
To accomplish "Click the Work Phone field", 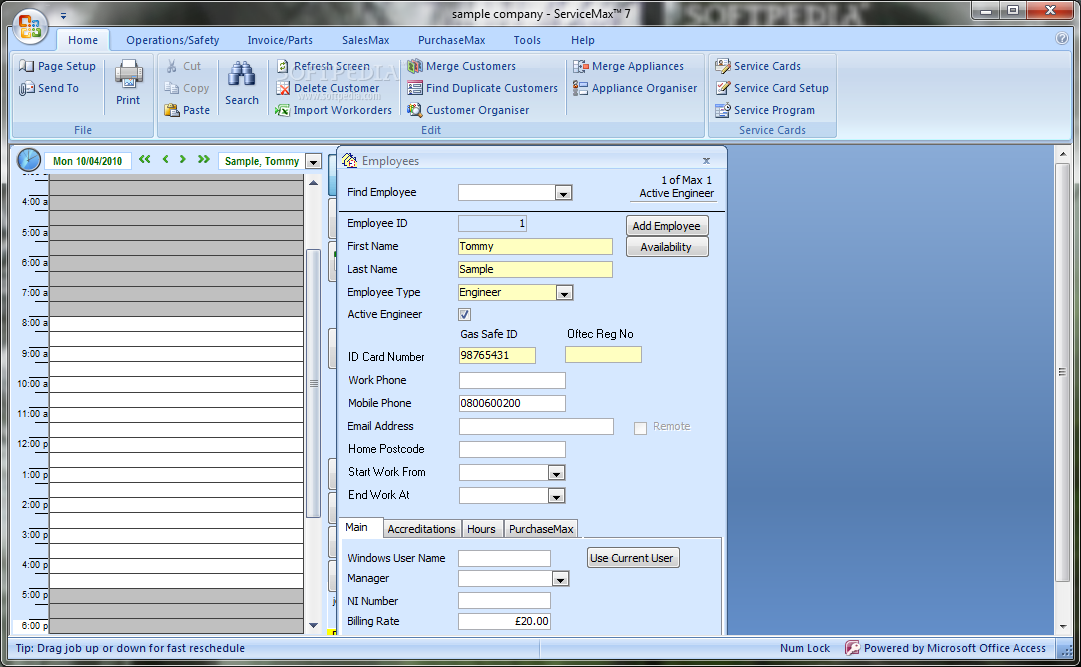I will click(x=512, y=381).
